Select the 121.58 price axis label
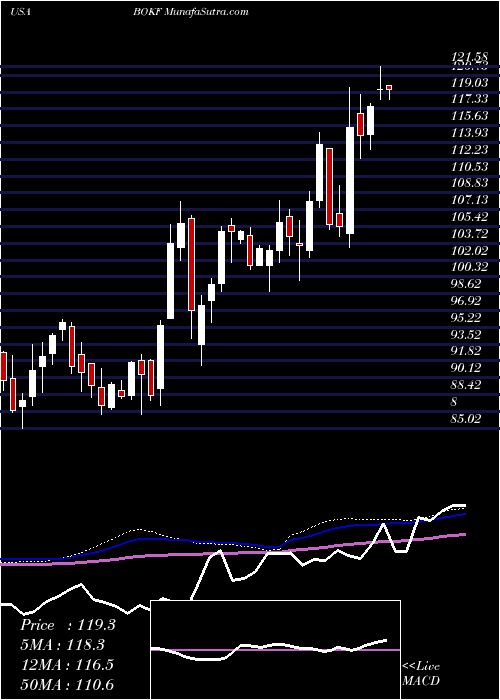The height and width of the screenshot is (700, 500). coord(469,57)
